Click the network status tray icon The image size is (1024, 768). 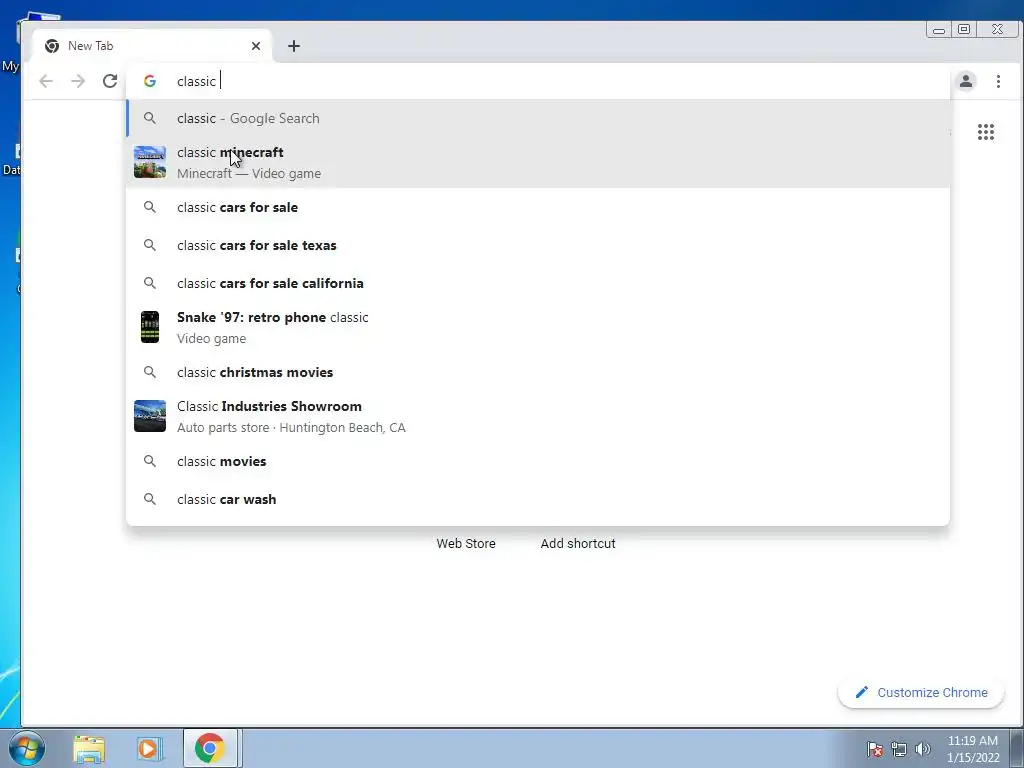click(x=899, y=749)
